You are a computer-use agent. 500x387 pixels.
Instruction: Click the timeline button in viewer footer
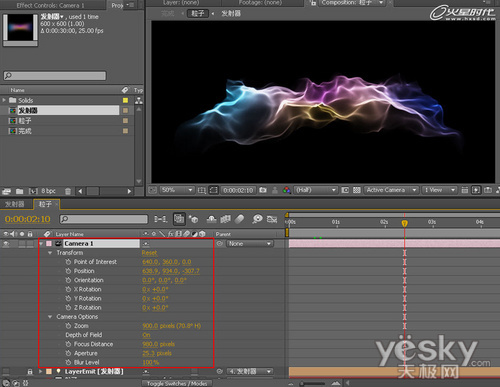[488, 190]
